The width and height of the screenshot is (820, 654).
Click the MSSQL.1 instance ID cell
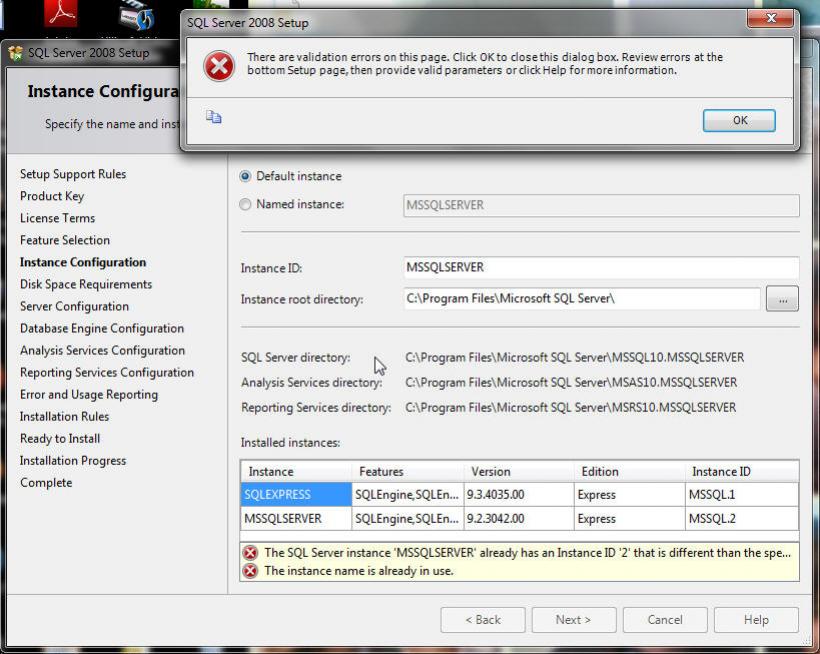(x=742, y=495)
